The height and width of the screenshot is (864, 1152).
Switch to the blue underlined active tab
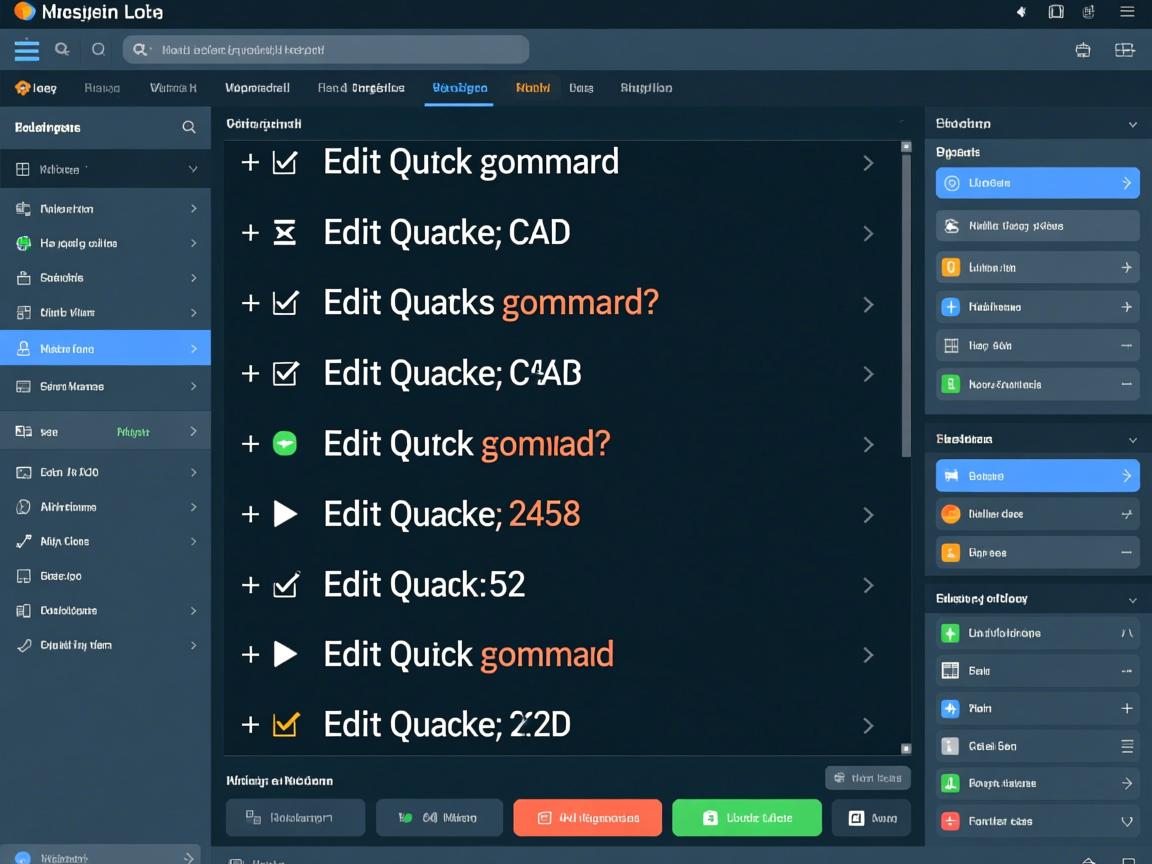[x=459, y=88]
